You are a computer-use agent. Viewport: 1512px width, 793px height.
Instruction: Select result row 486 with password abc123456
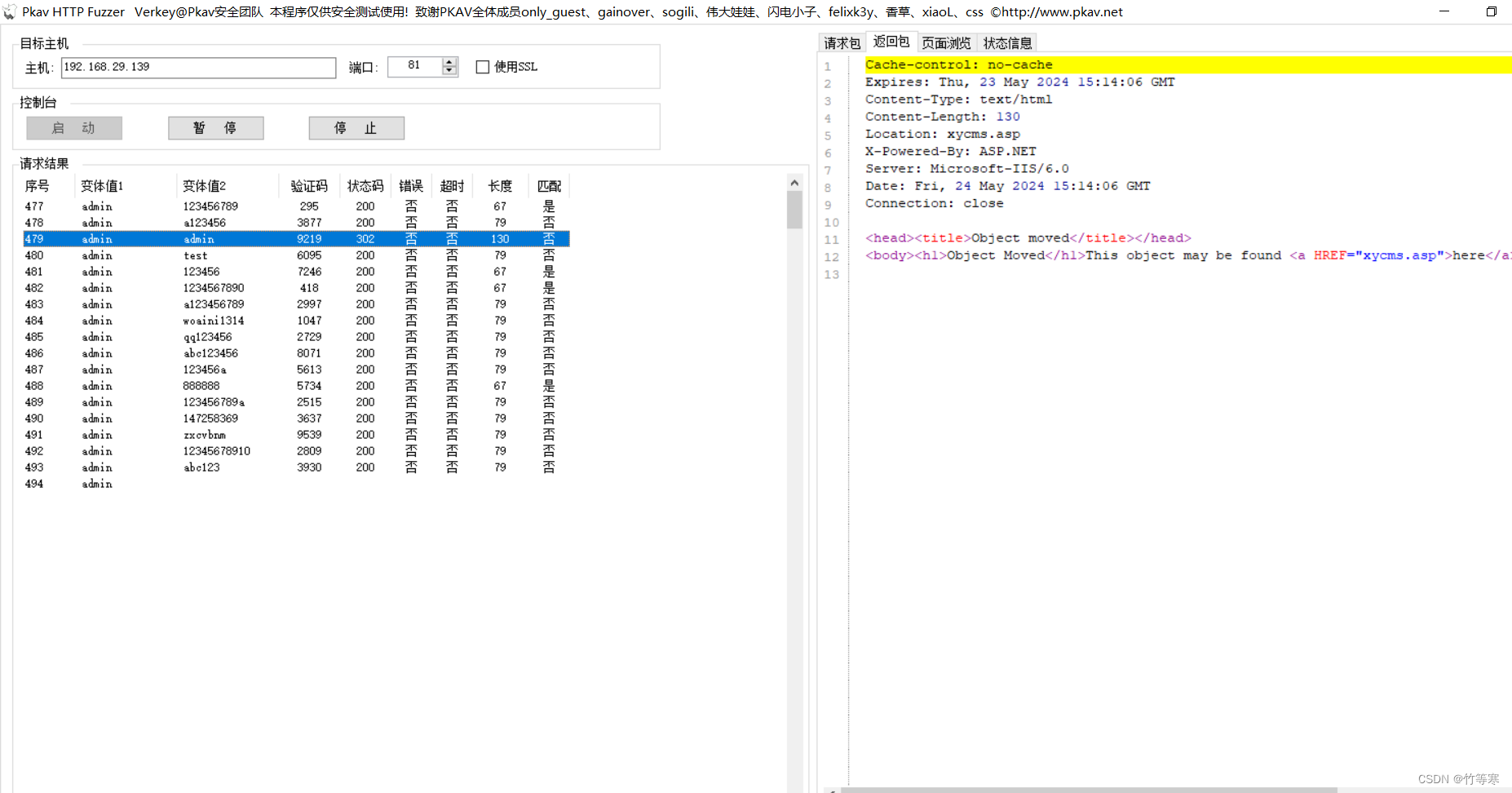coord(296,353)
